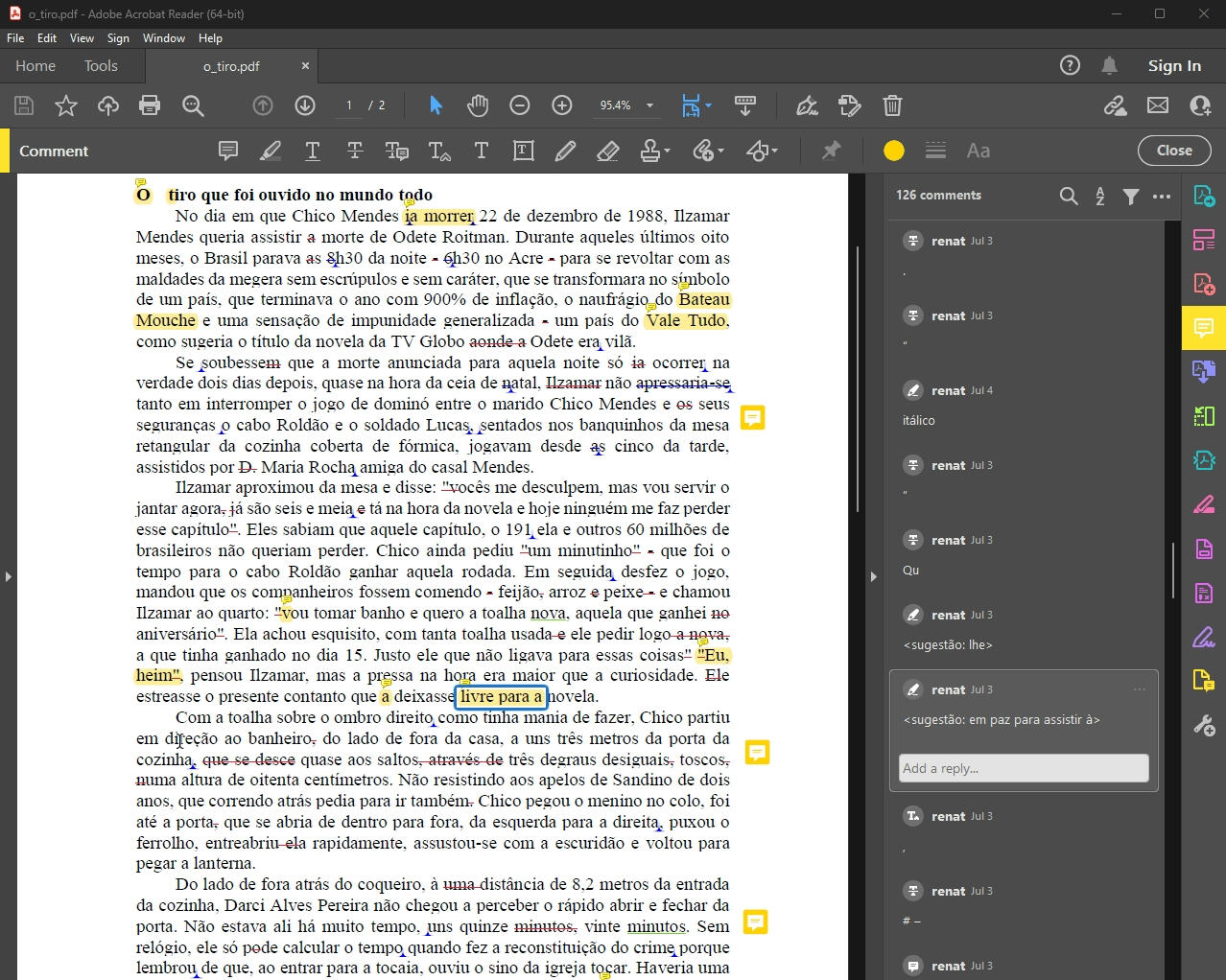The height and width of the screenshot is (980, 1226).
Task: Click the print file icon
Action: [x=150, y=105]
